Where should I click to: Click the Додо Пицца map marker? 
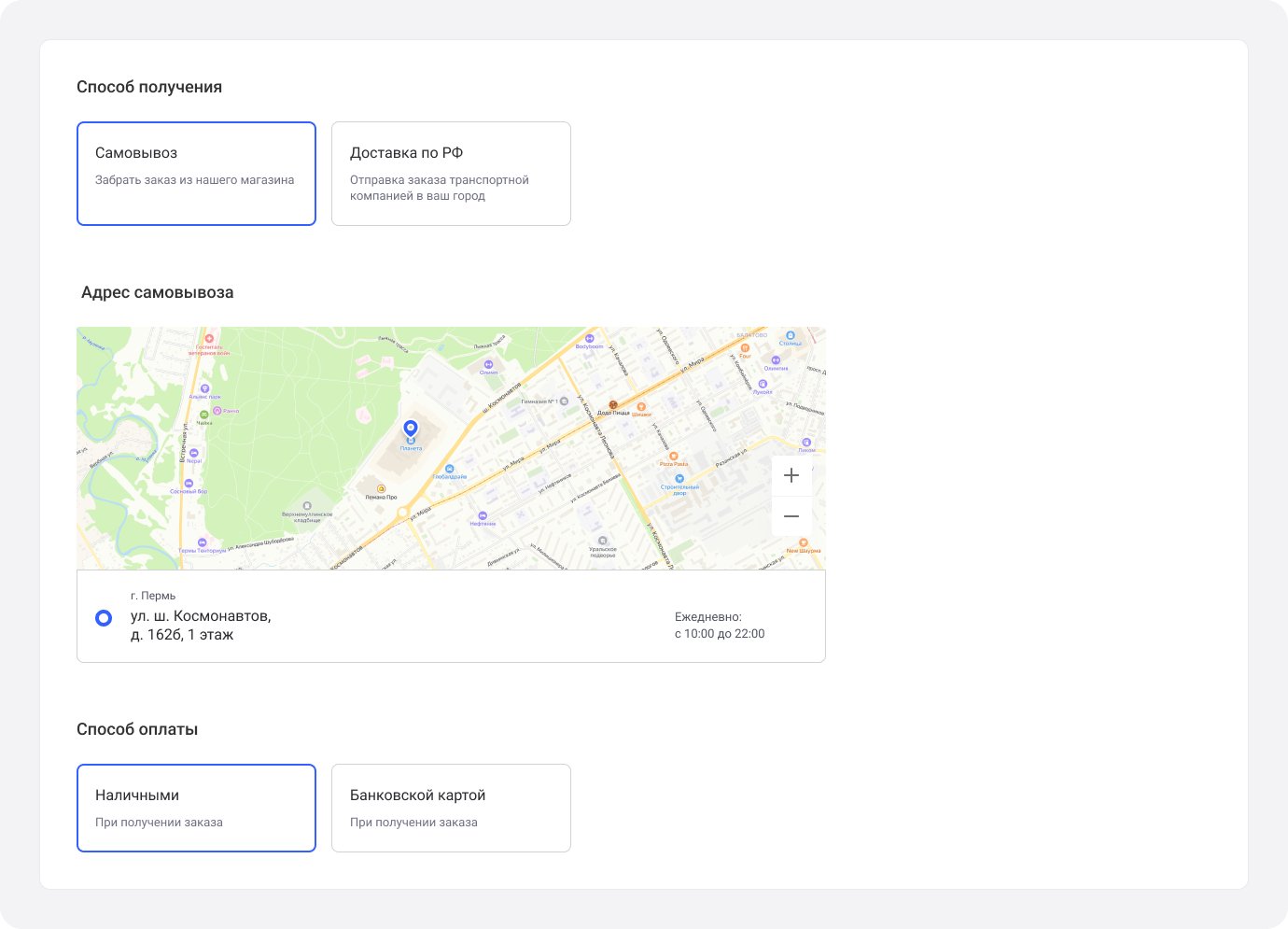pos(613,405)
